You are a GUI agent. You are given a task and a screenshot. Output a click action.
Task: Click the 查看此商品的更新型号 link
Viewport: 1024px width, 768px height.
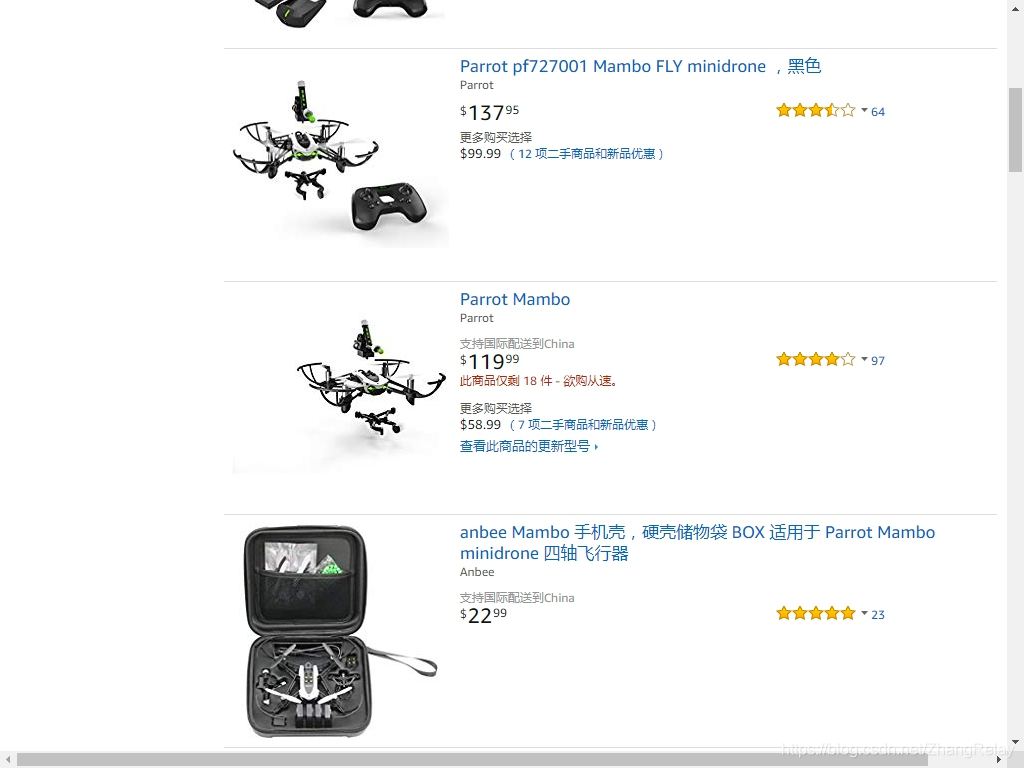(529, 446)
